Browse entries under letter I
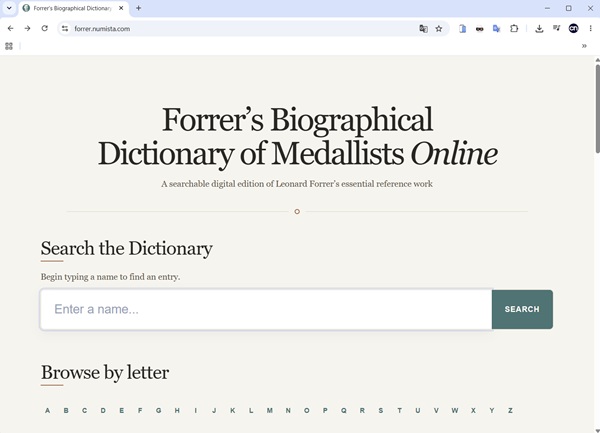This screenshot has height=433, width=600. (196, 410)
